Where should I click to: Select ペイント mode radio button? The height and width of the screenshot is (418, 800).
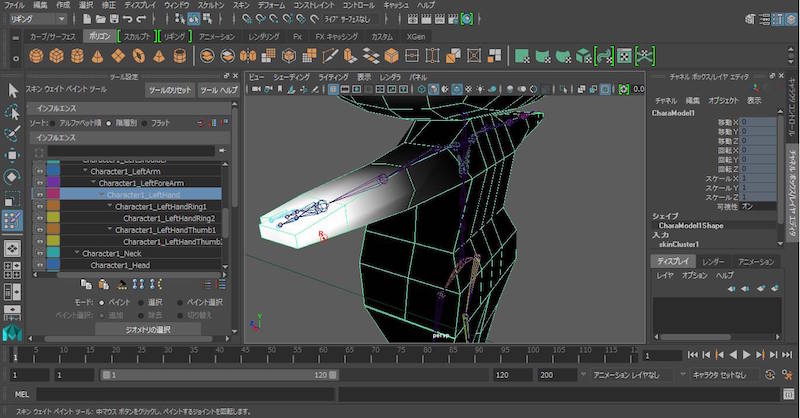(102, 301)
